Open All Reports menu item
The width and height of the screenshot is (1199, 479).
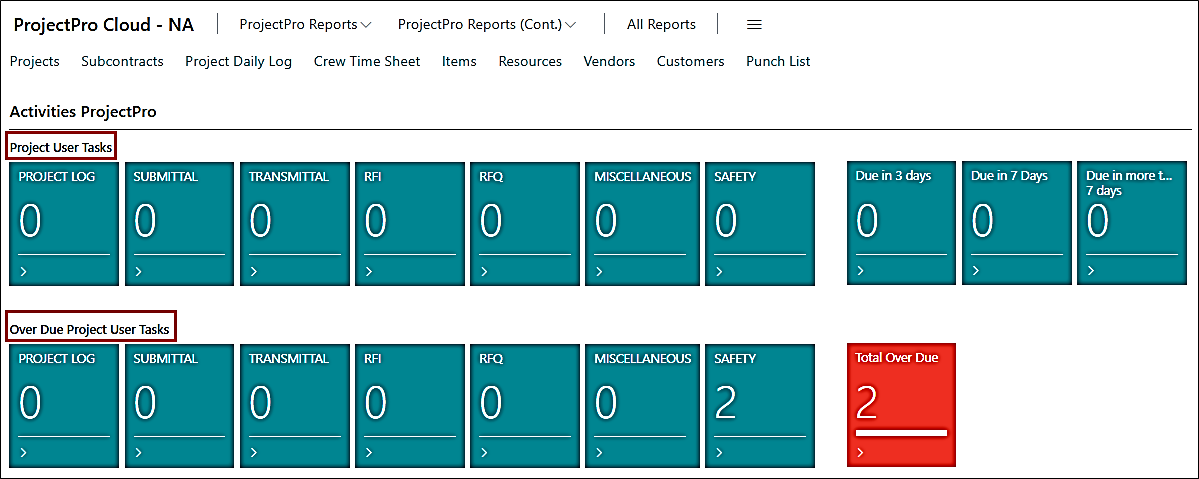[x=661, y=24]
